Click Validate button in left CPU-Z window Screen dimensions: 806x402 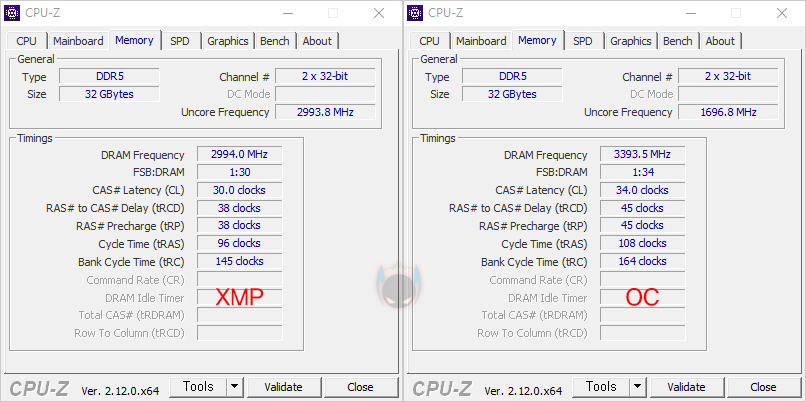point(283,387)
